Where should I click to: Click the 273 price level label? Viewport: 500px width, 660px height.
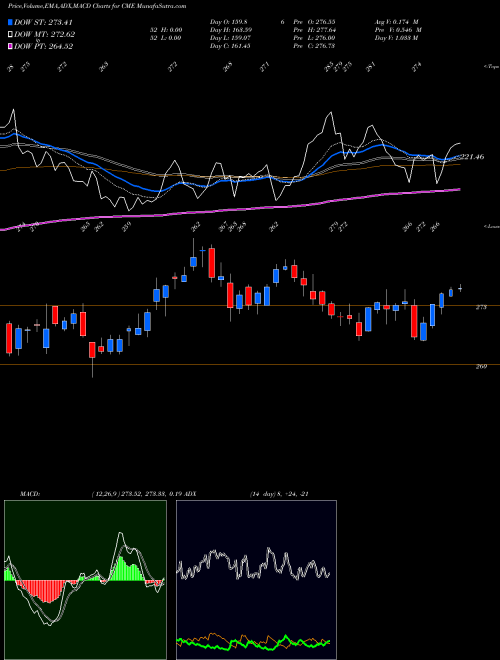(481, 307)
